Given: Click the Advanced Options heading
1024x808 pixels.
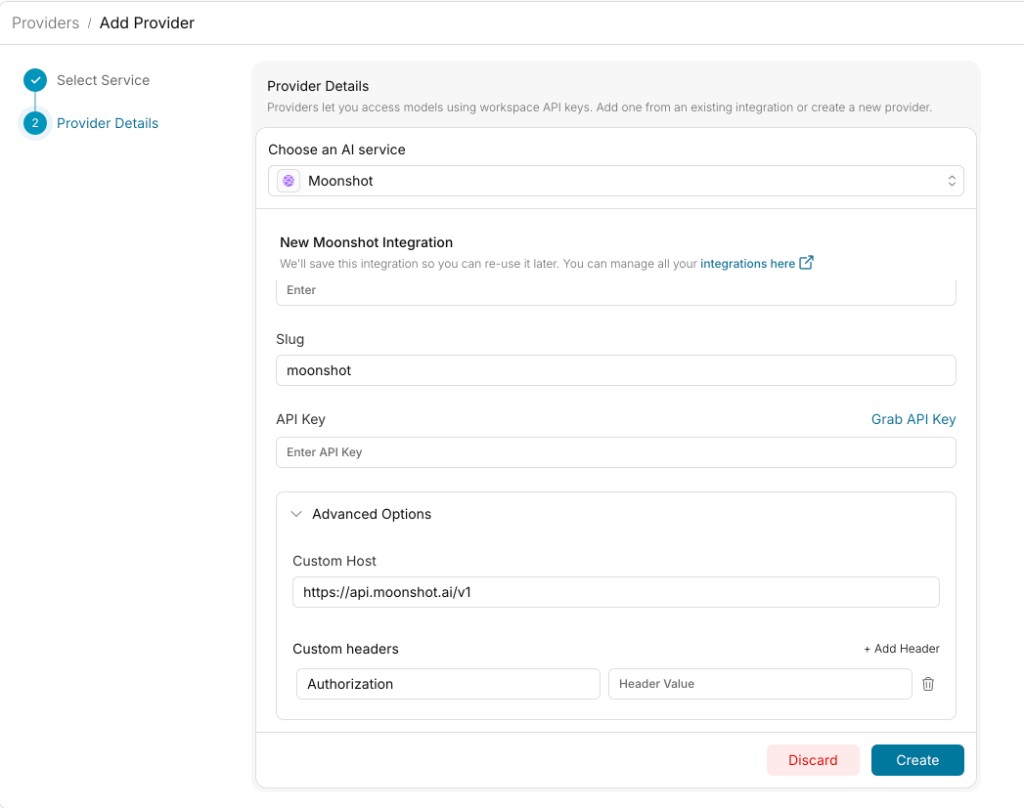Looking at the screenshot, I should 372,514.
